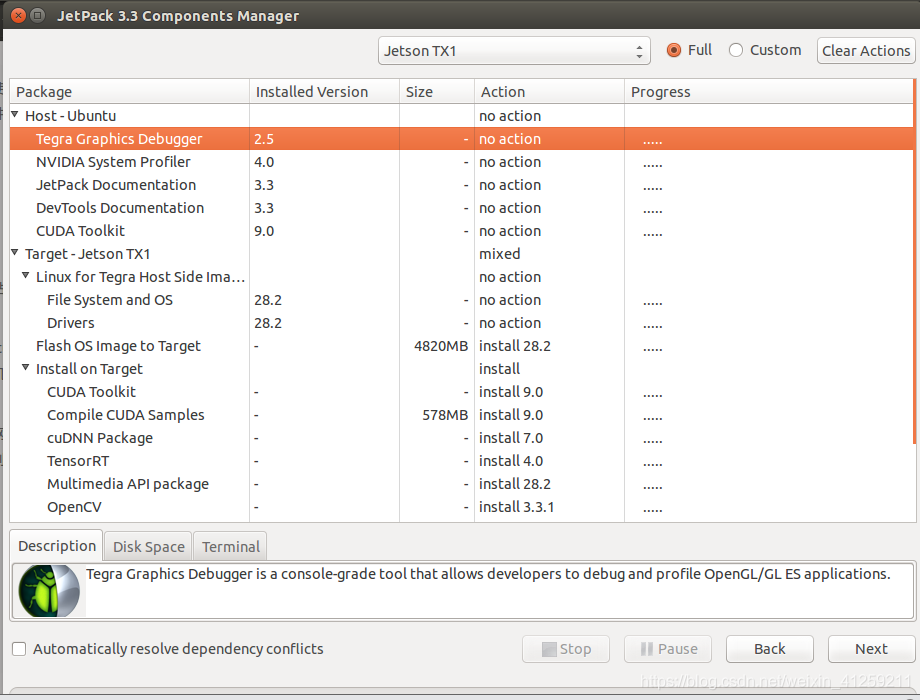Select the Full install radio button
Screen dimensions: 920x700
[674, 50]
